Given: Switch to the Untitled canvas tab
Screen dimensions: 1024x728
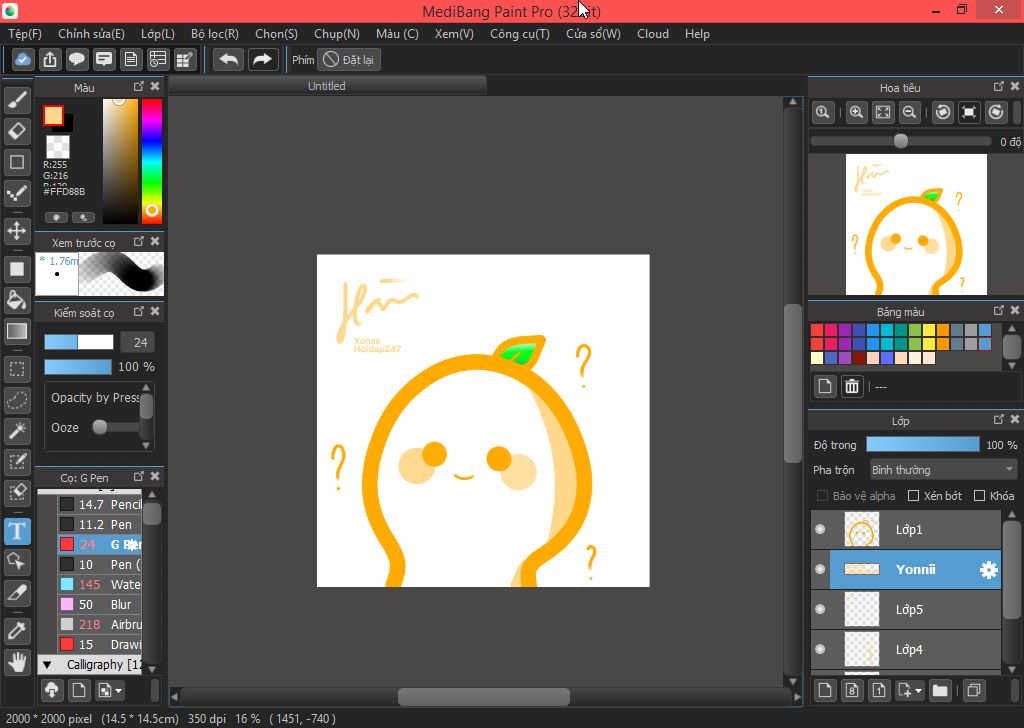Looking at the screenshot, I should (x=327, y=86).
